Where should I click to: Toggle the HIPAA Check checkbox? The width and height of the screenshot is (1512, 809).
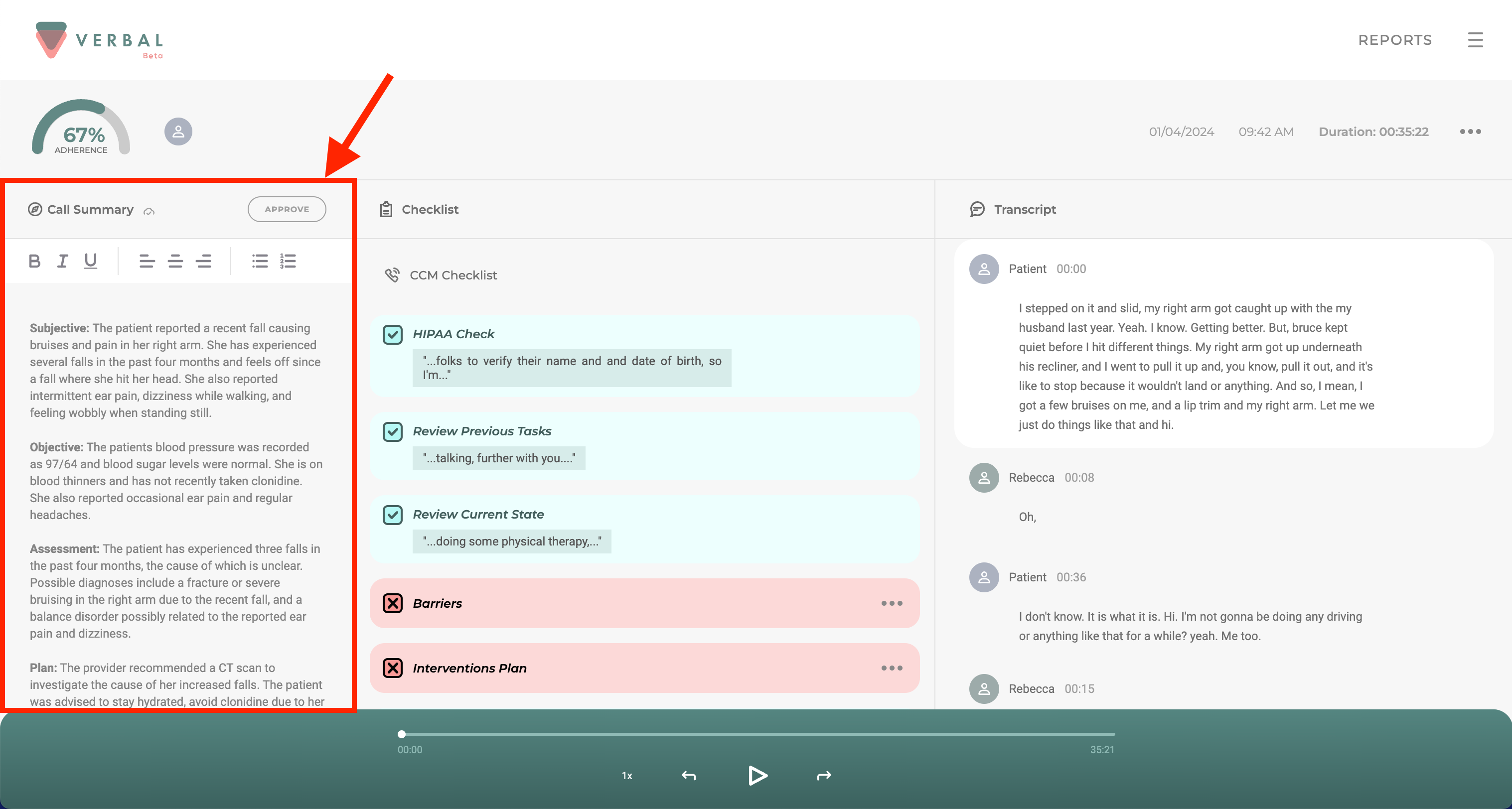[392, 334]
